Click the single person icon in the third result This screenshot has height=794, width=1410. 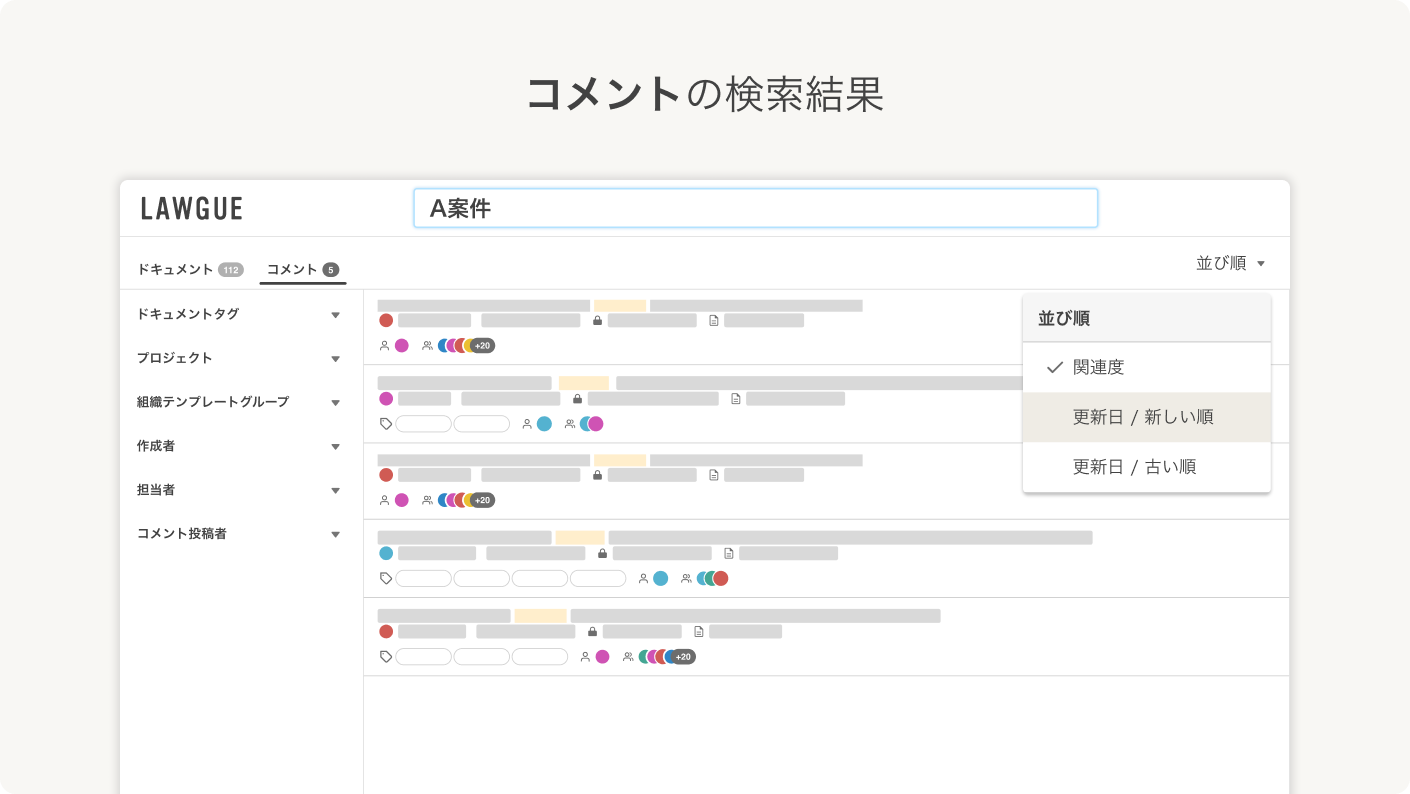385,500
